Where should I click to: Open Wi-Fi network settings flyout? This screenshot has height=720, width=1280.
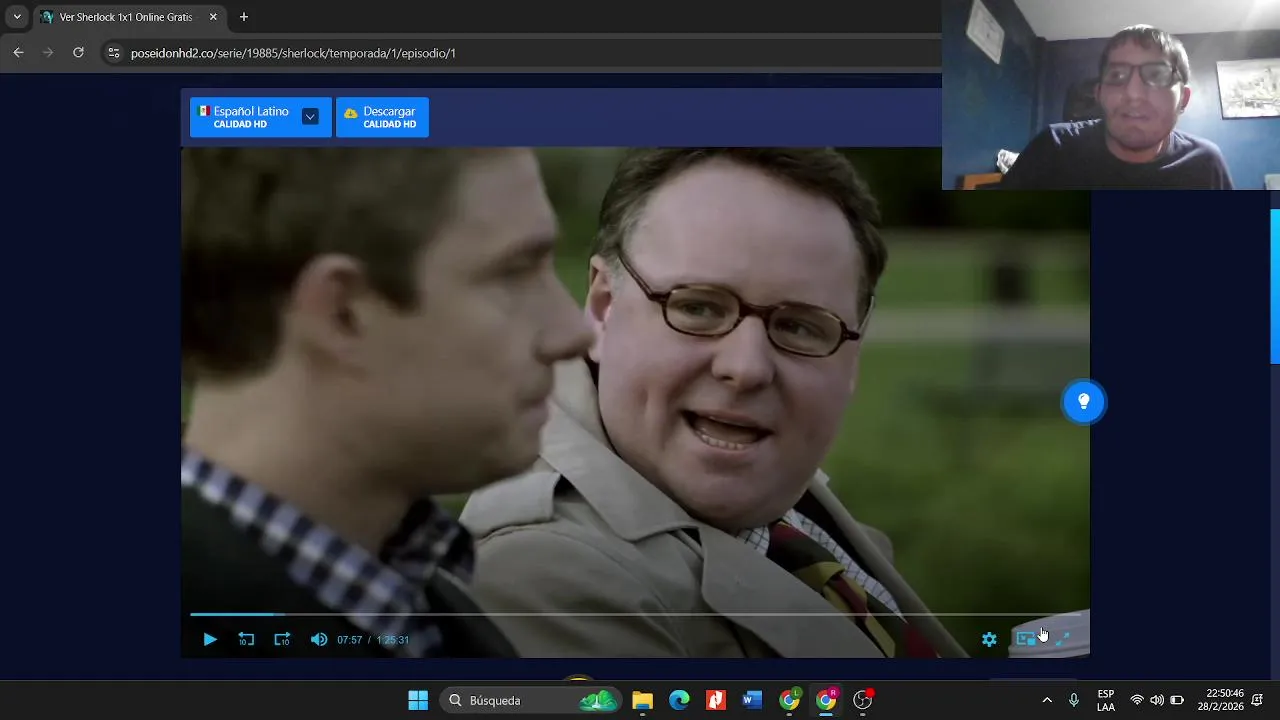click(1137, 700)
